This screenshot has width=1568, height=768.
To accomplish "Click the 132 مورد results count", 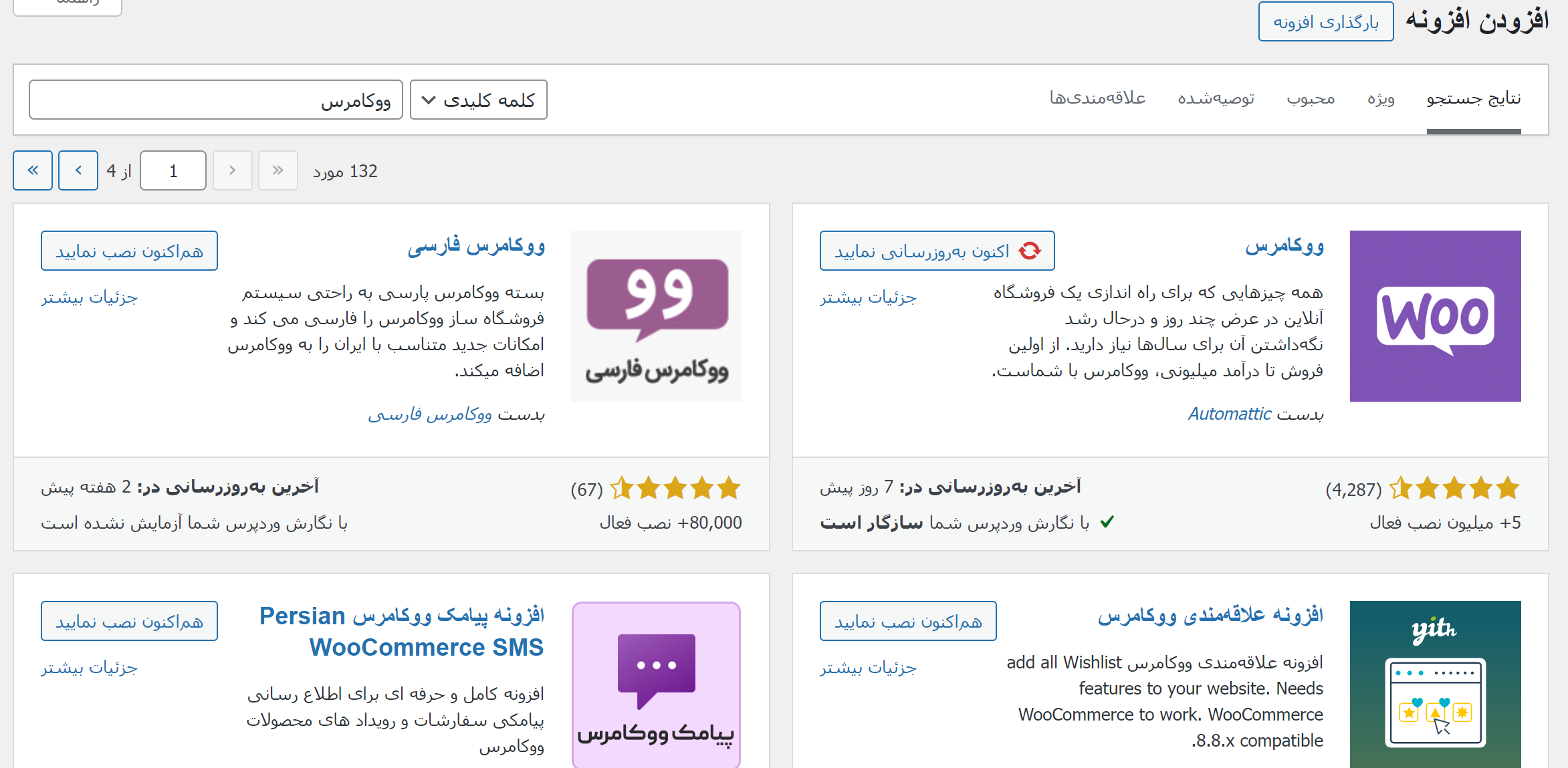I will coord(345,171).
